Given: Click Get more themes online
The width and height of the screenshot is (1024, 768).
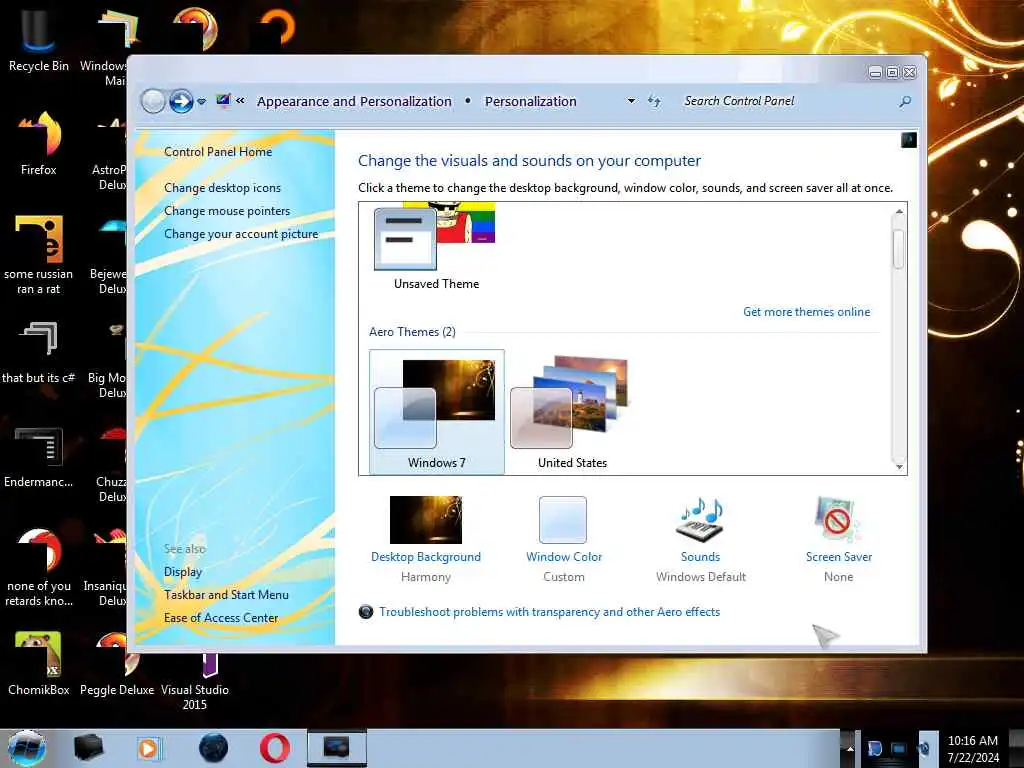Looking at the screenshot, I should 807,312.
